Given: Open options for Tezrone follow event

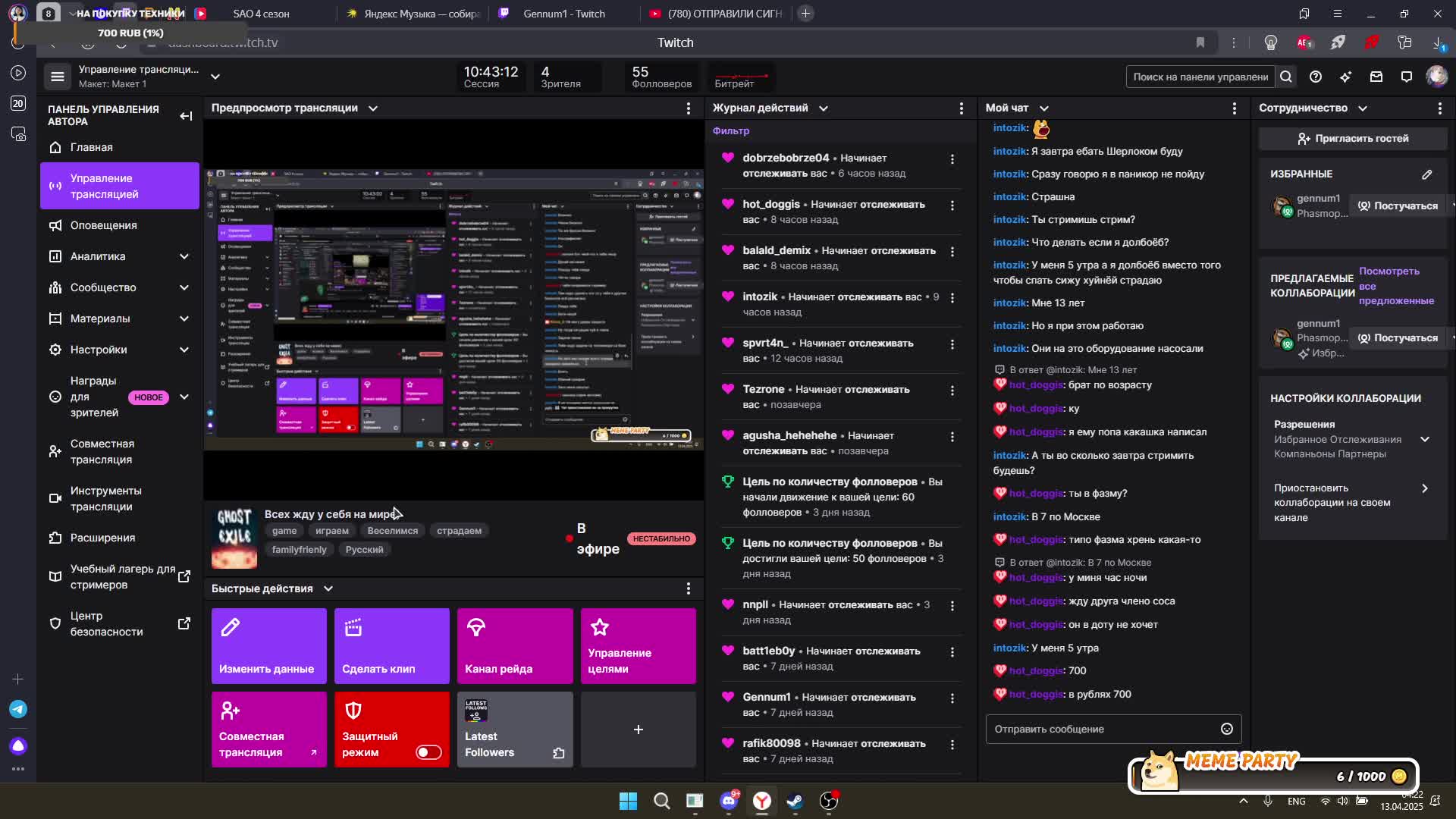Looking at the screenshot, I should click(952, 391).
